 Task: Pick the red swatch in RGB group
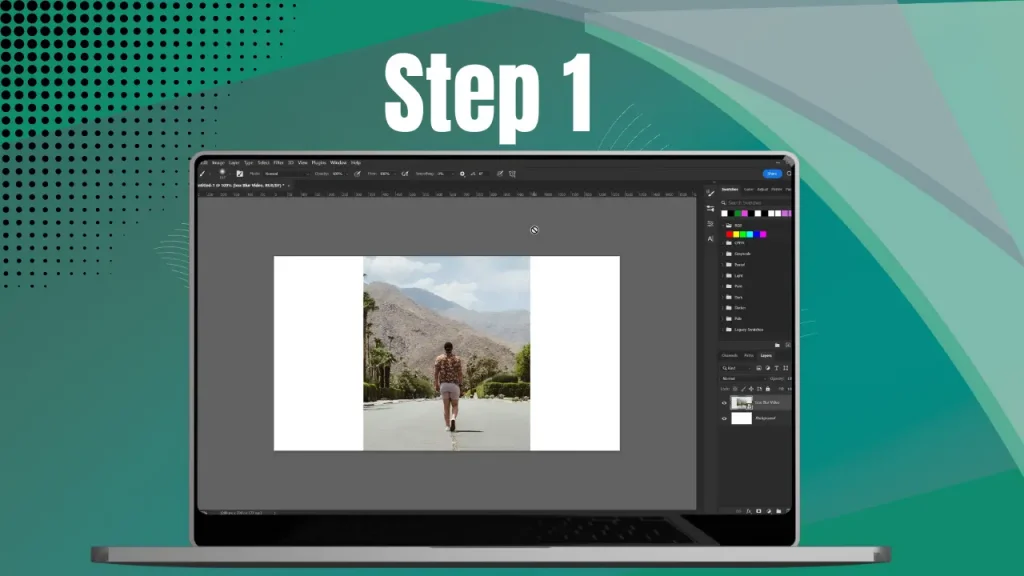pyautogui.click(x=729, y=234)
